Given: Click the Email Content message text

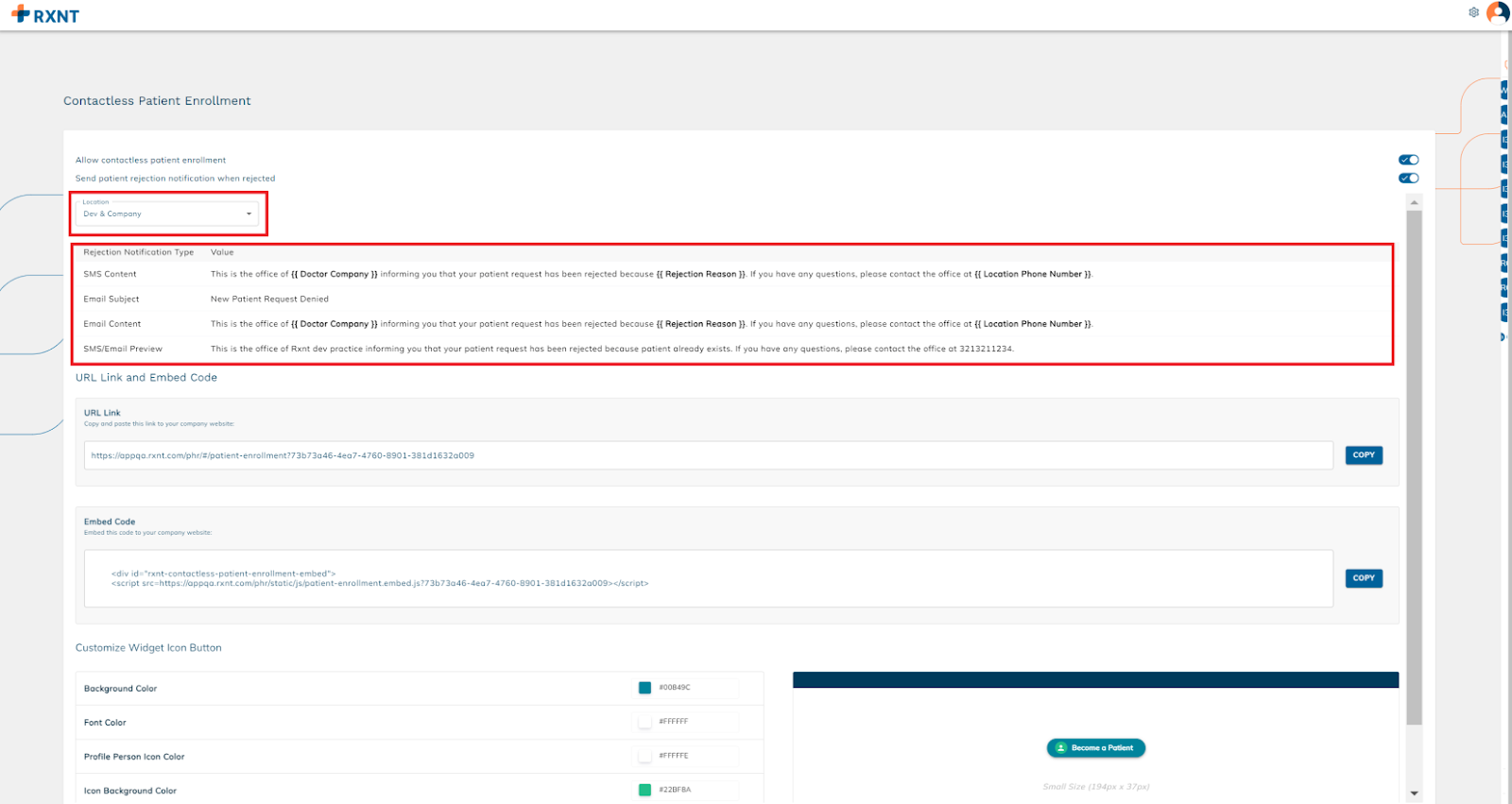Looking at the screenshot, I should click(652, 324).
